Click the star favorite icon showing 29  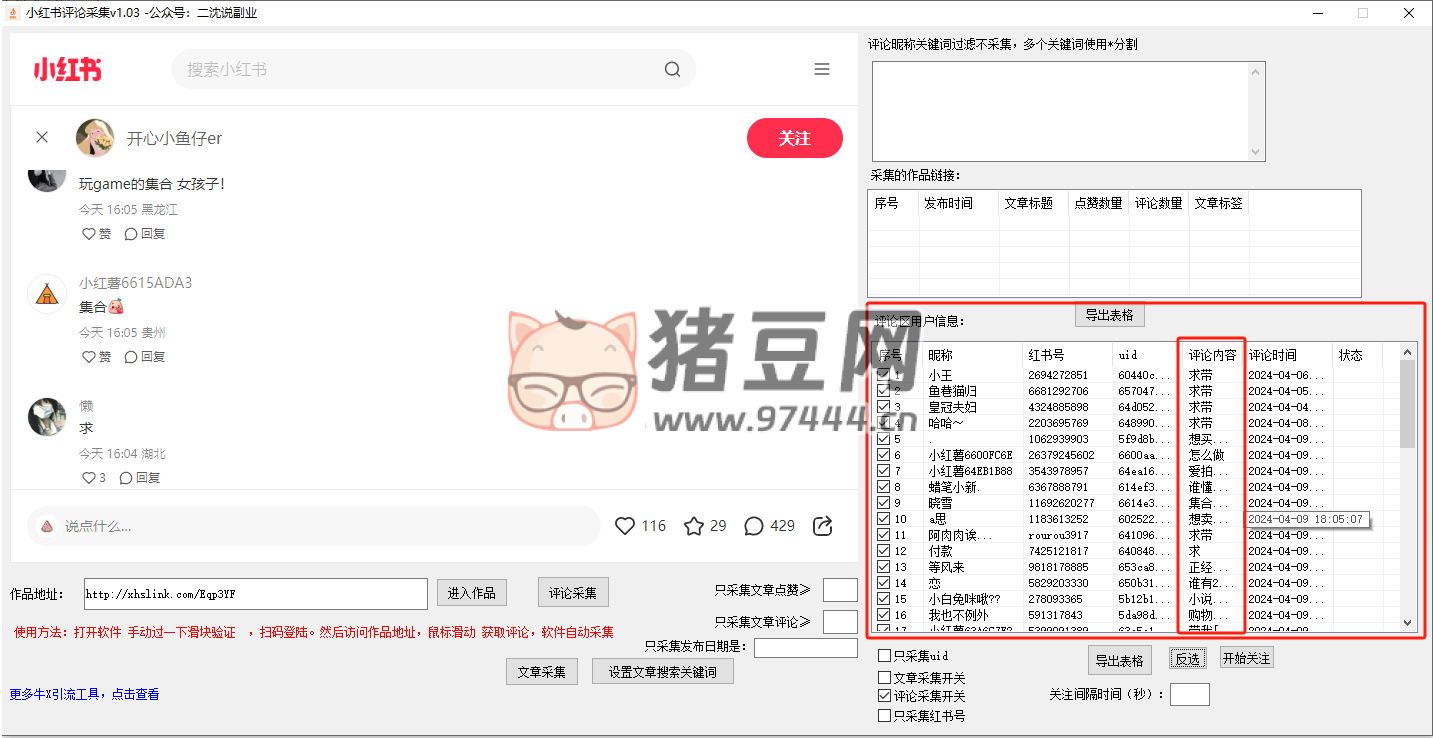pyautogui.click(x=694, y=526)
